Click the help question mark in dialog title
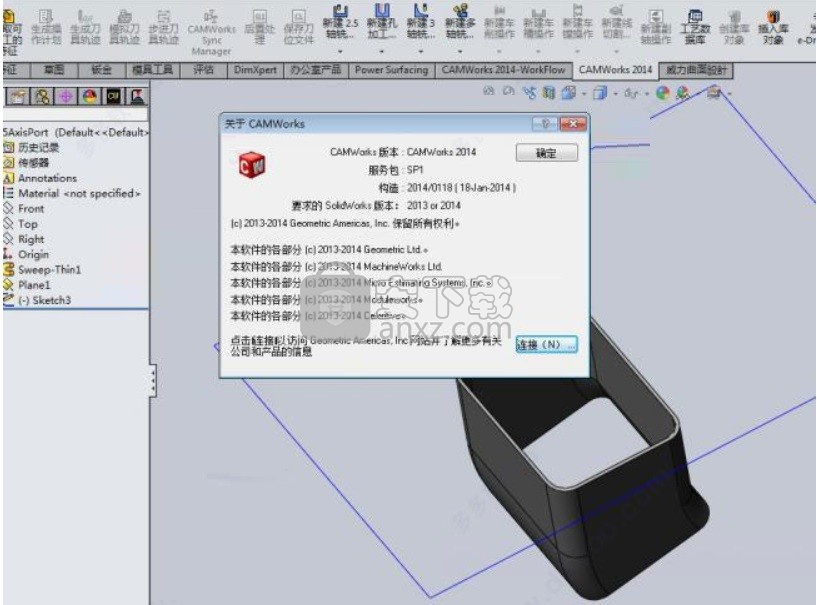This screenshot has width=817, height=605. (545, 124)
